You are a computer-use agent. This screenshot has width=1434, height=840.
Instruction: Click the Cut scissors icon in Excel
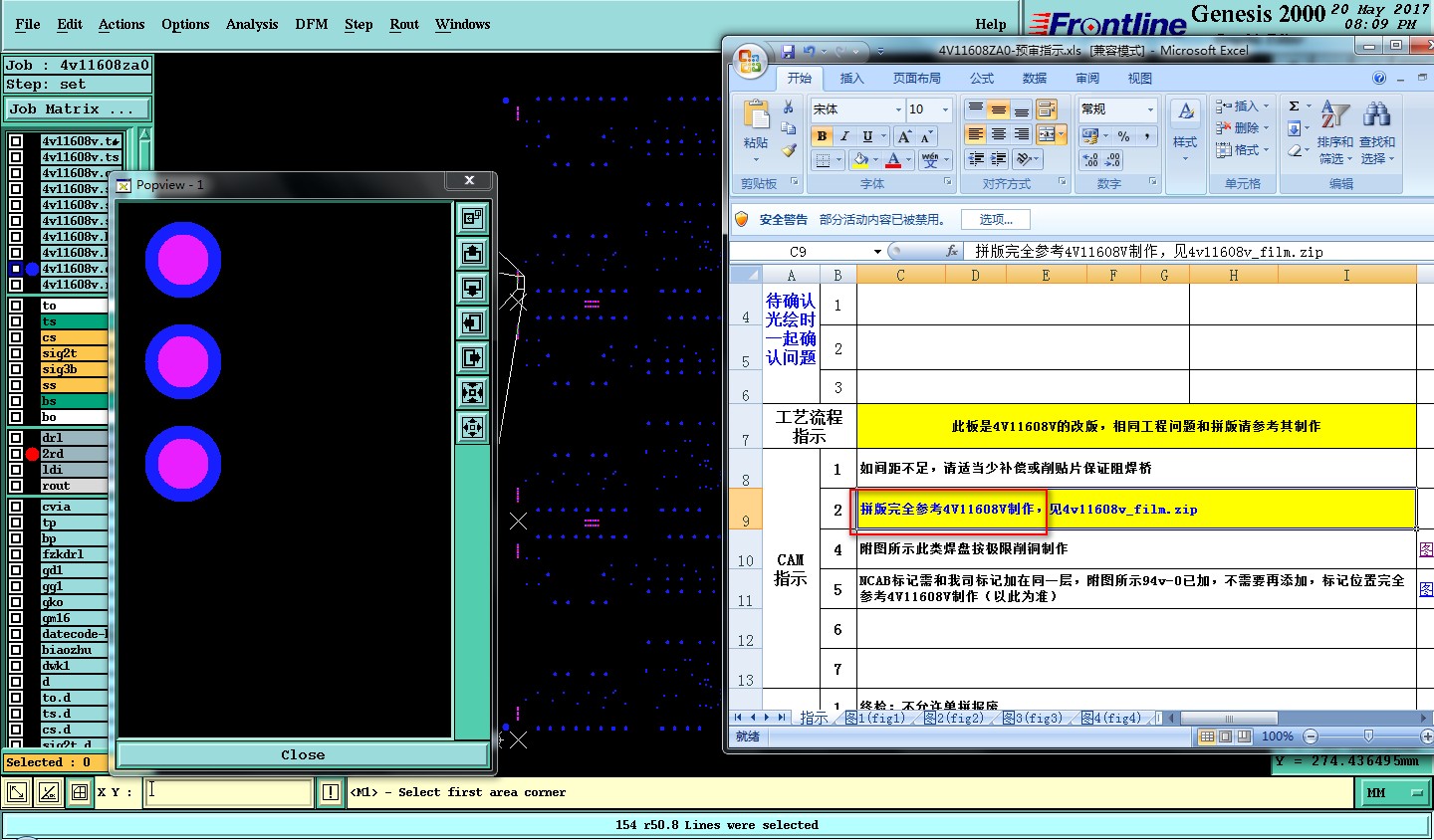(789, 107)
